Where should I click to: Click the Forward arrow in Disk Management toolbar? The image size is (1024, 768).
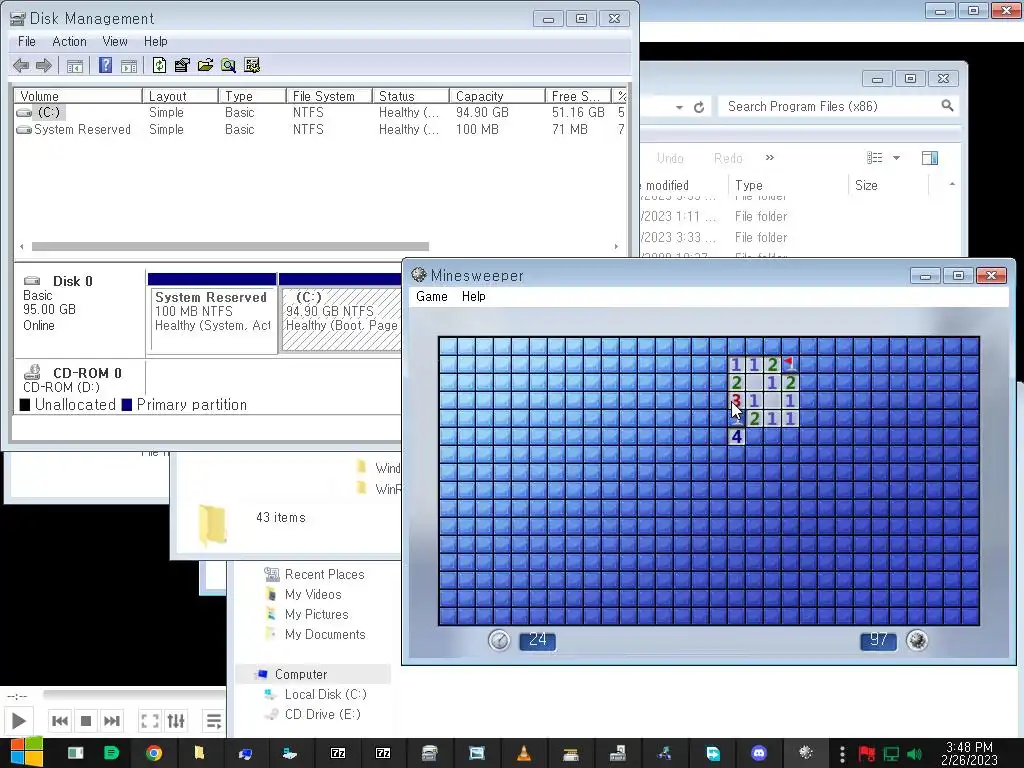[x=44, y=65]
